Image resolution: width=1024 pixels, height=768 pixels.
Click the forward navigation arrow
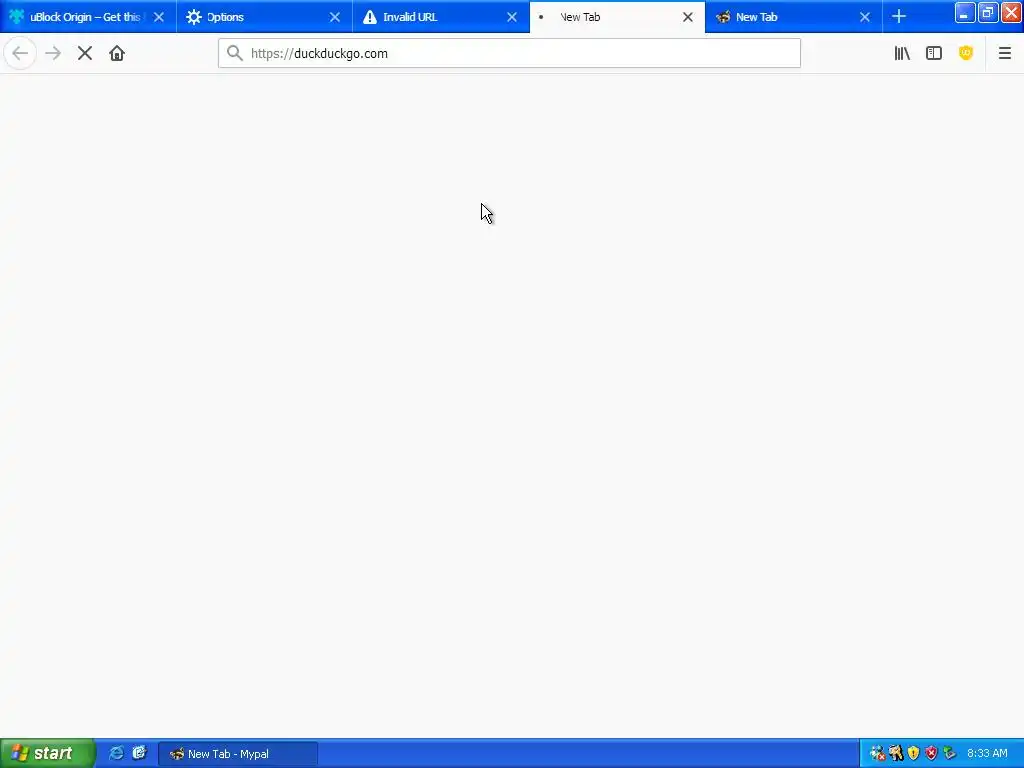53,54
